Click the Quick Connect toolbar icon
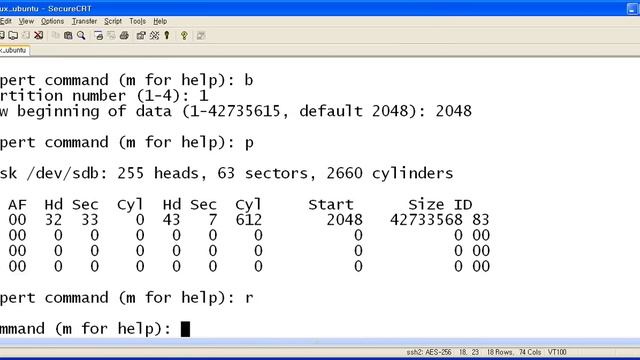The width and height of the screenshot is (640, 360). point(13,36)
